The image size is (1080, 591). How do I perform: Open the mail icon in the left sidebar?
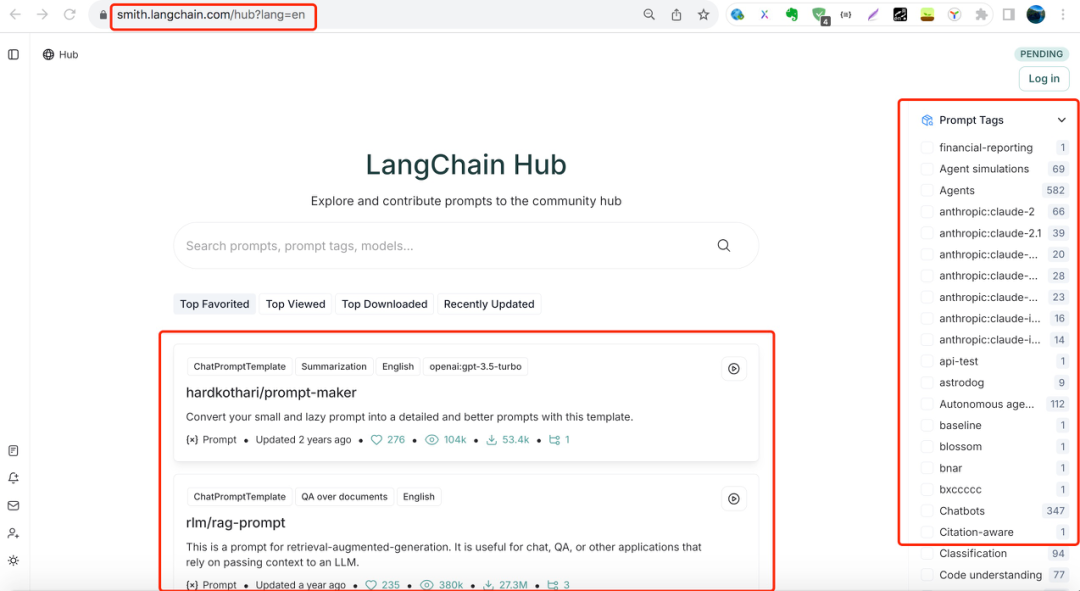13,505
